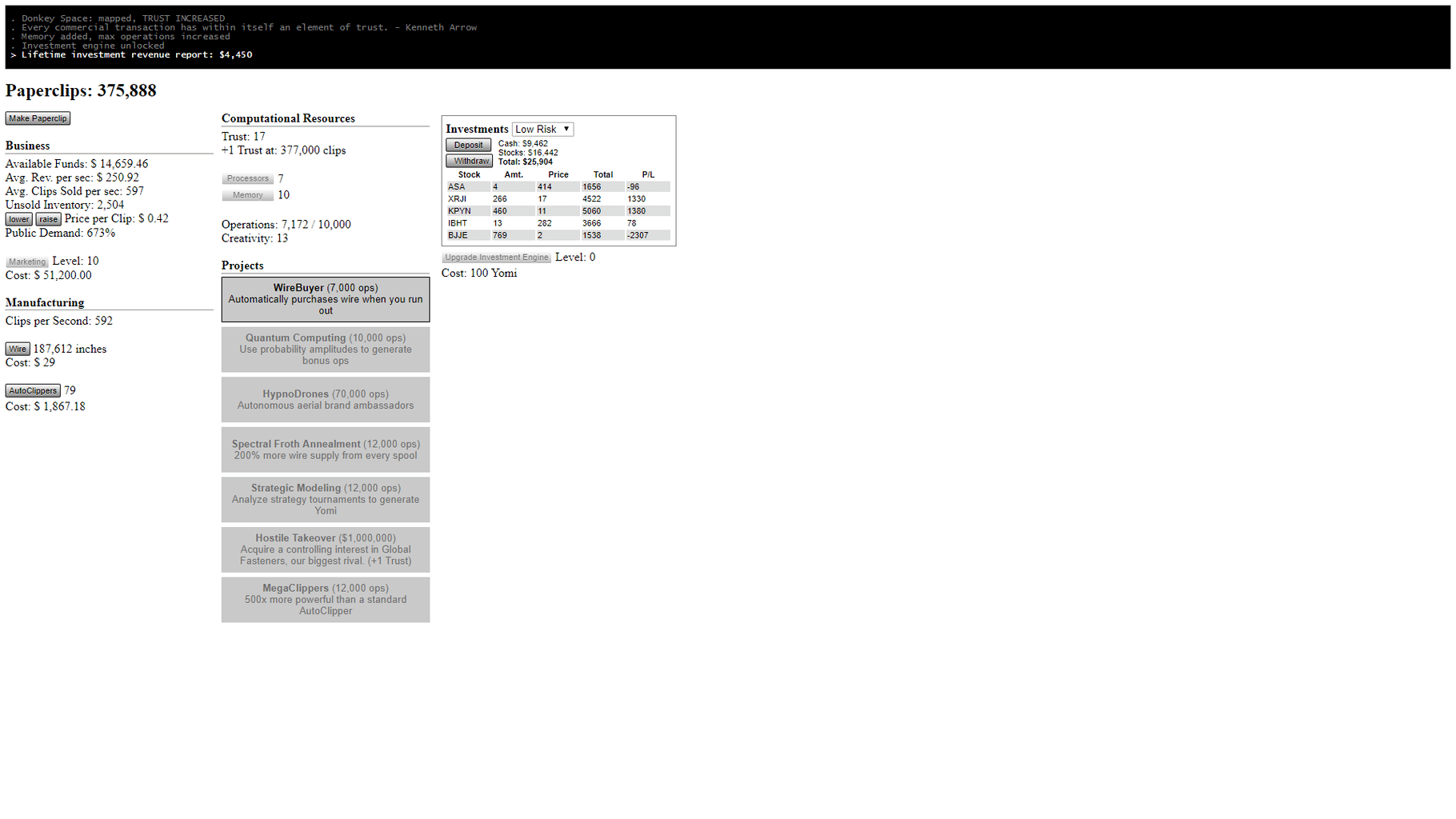The image size is (1456, 819).
Task: Click the IBHT stock name
Action: pyautogui.click(x=458, y=223)
